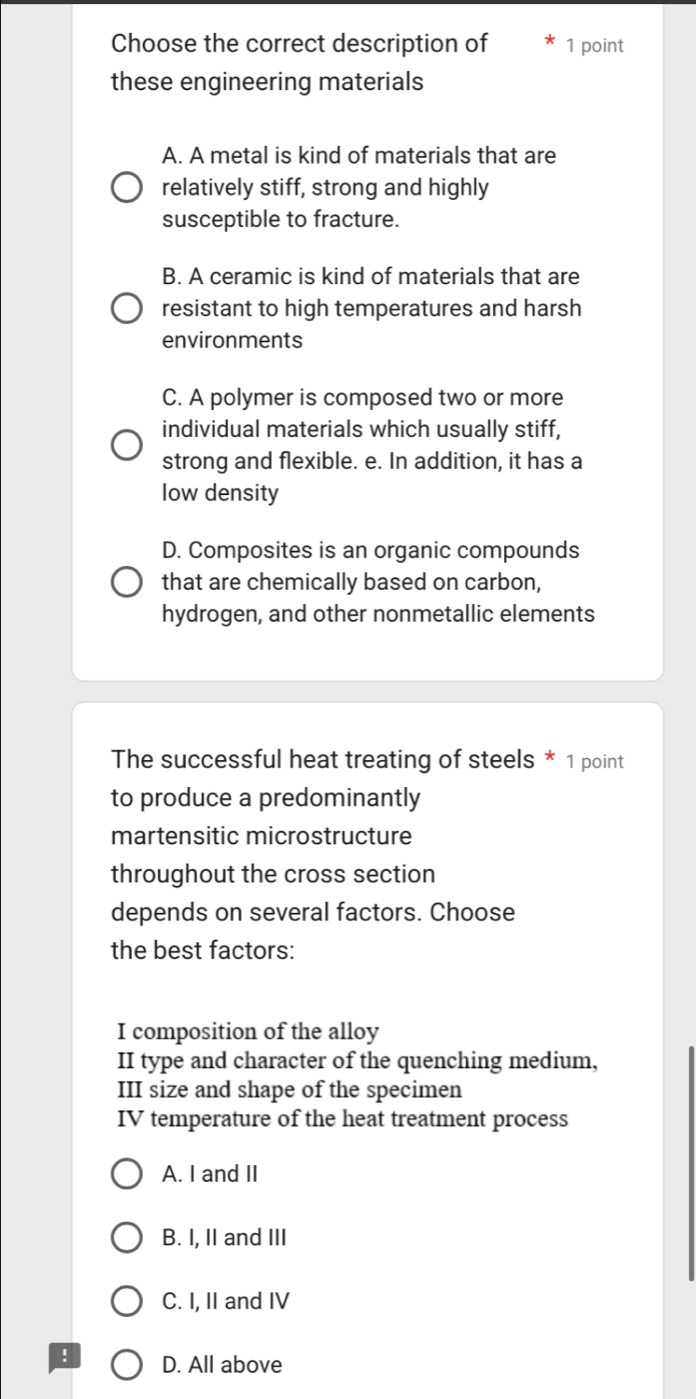The height and width of the screenshot is (1399, 696).
Task: Choose answer "D. All above"
Action: 126,1364
